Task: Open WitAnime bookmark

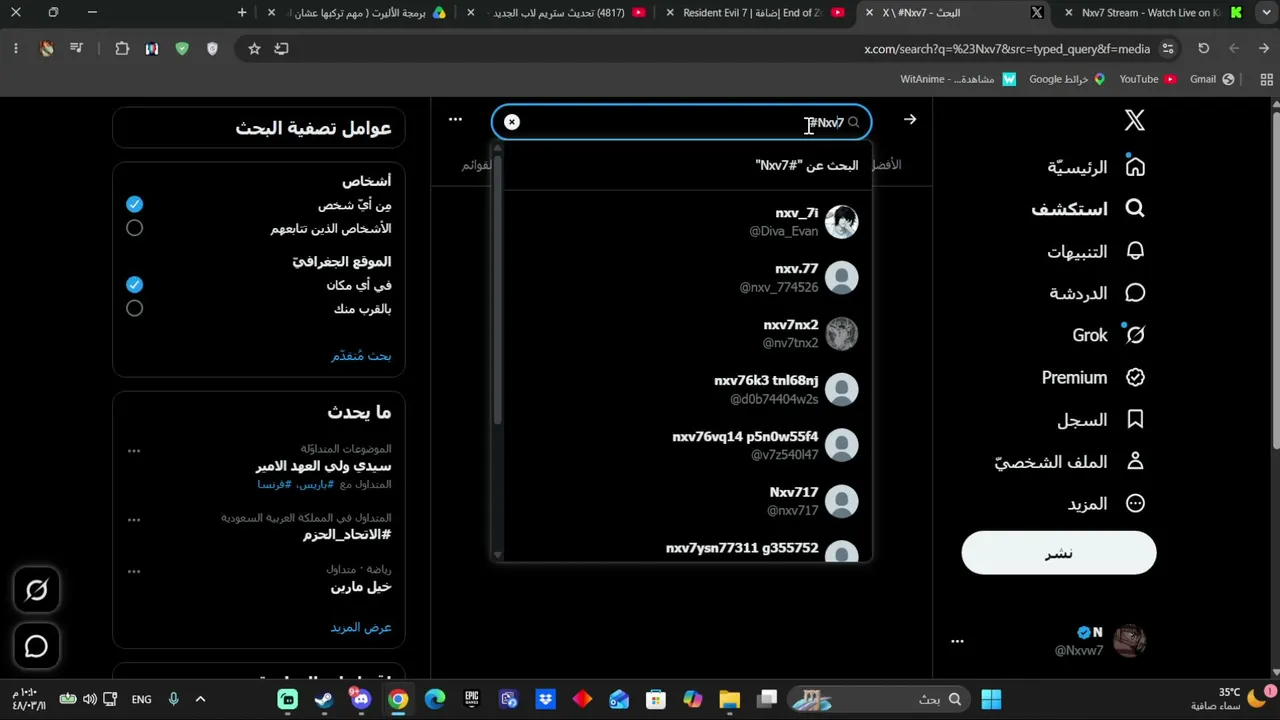Action: pos(958,79)
